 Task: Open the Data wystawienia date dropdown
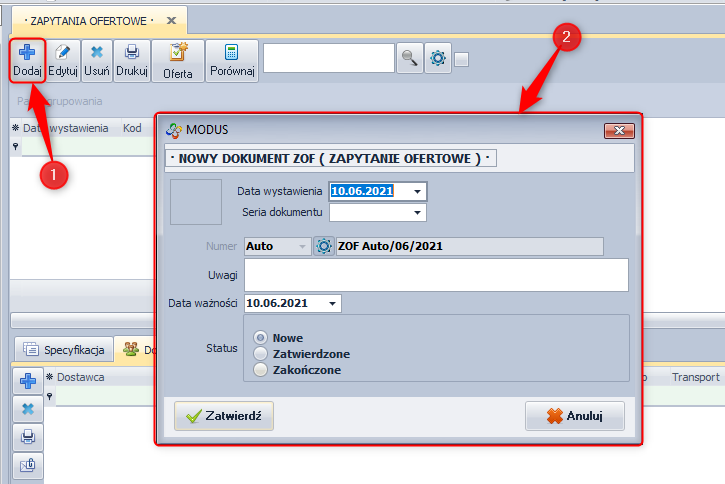click(x=417, y=191)
